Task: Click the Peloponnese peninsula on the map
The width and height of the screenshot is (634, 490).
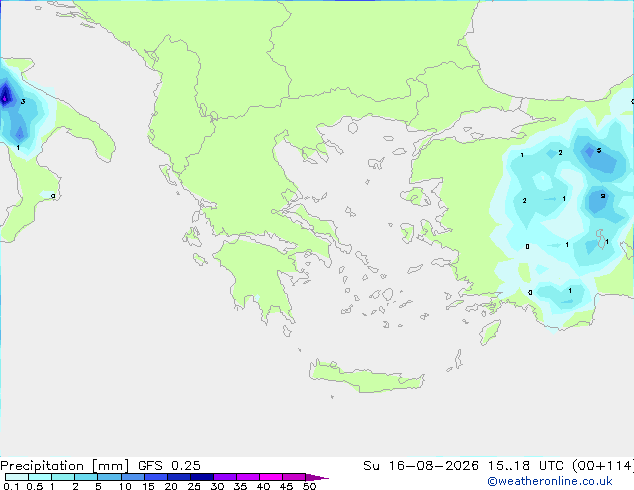Action: (x=259, y=279)
